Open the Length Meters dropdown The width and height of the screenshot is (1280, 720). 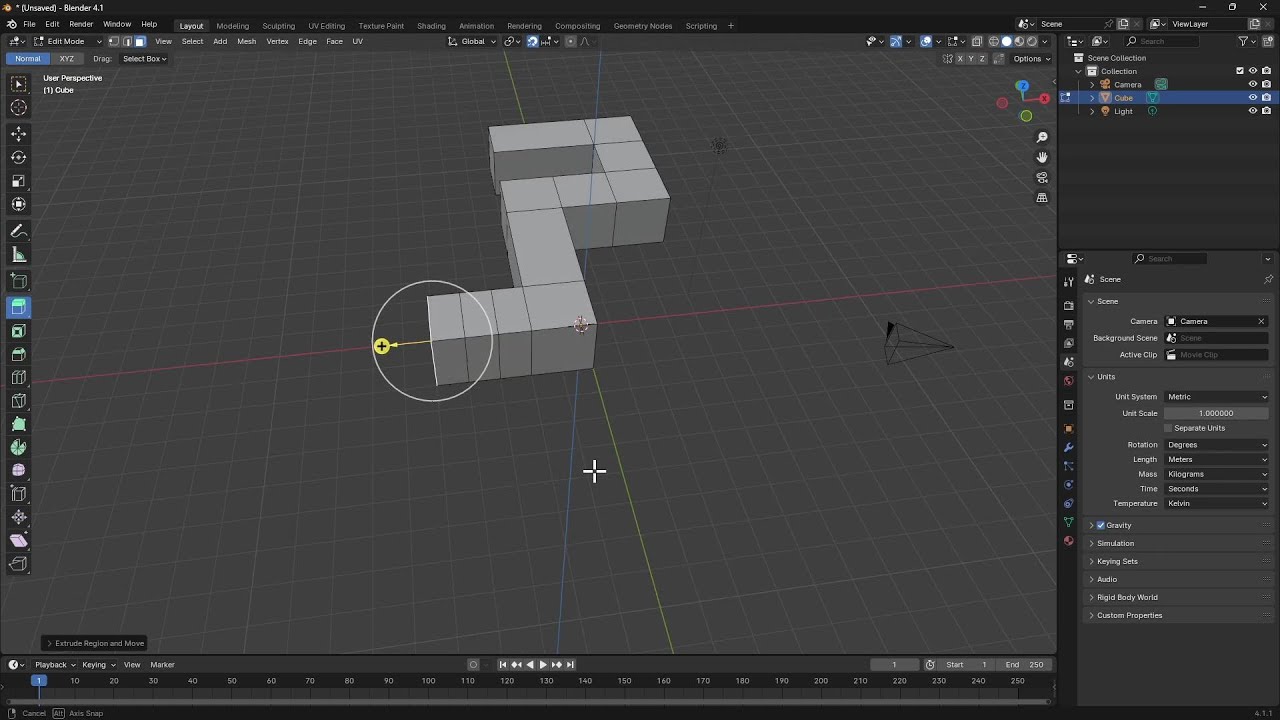point(1217,460)
